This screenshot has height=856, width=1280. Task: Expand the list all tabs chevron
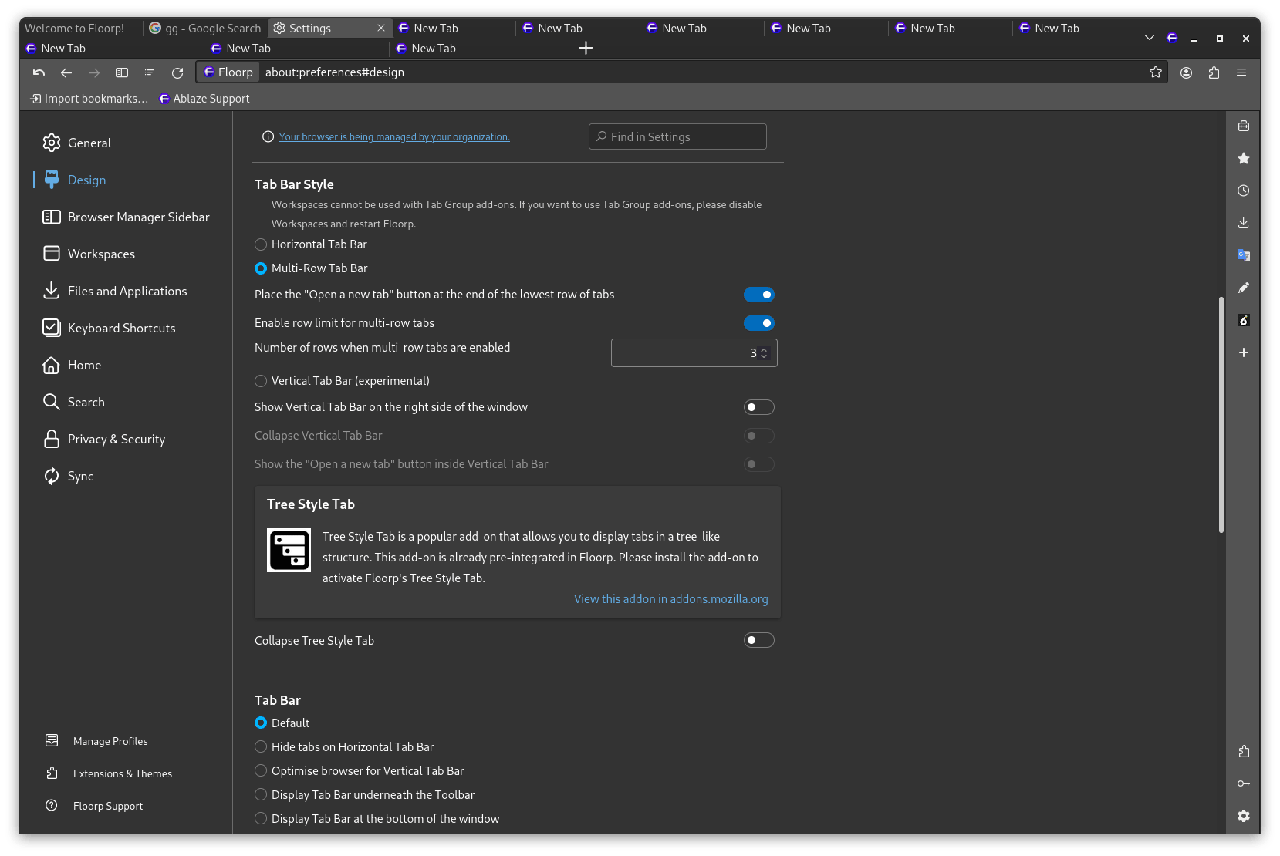(x=1149, y=38)
